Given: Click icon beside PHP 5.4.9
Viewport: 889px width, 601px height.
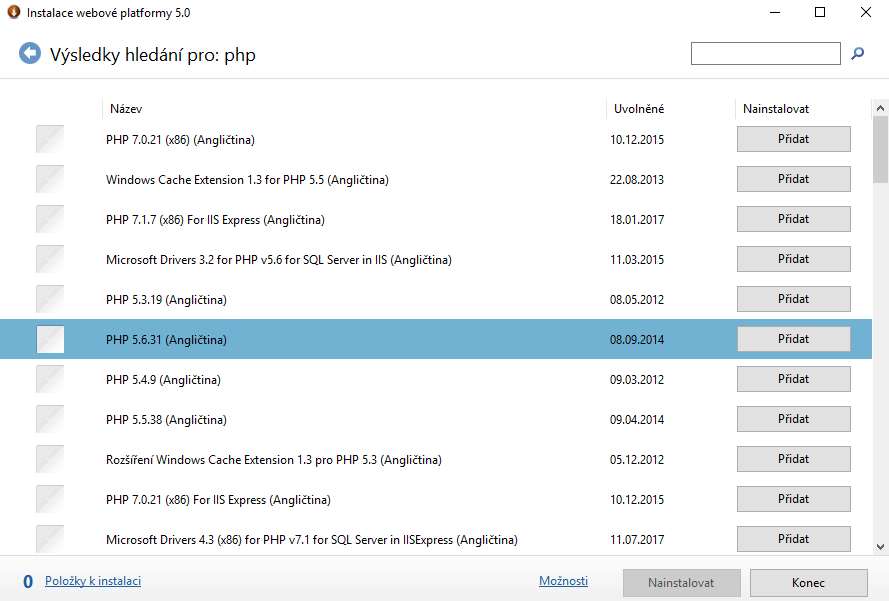Looking at the screenshot, I should click(x=50, y=379).
